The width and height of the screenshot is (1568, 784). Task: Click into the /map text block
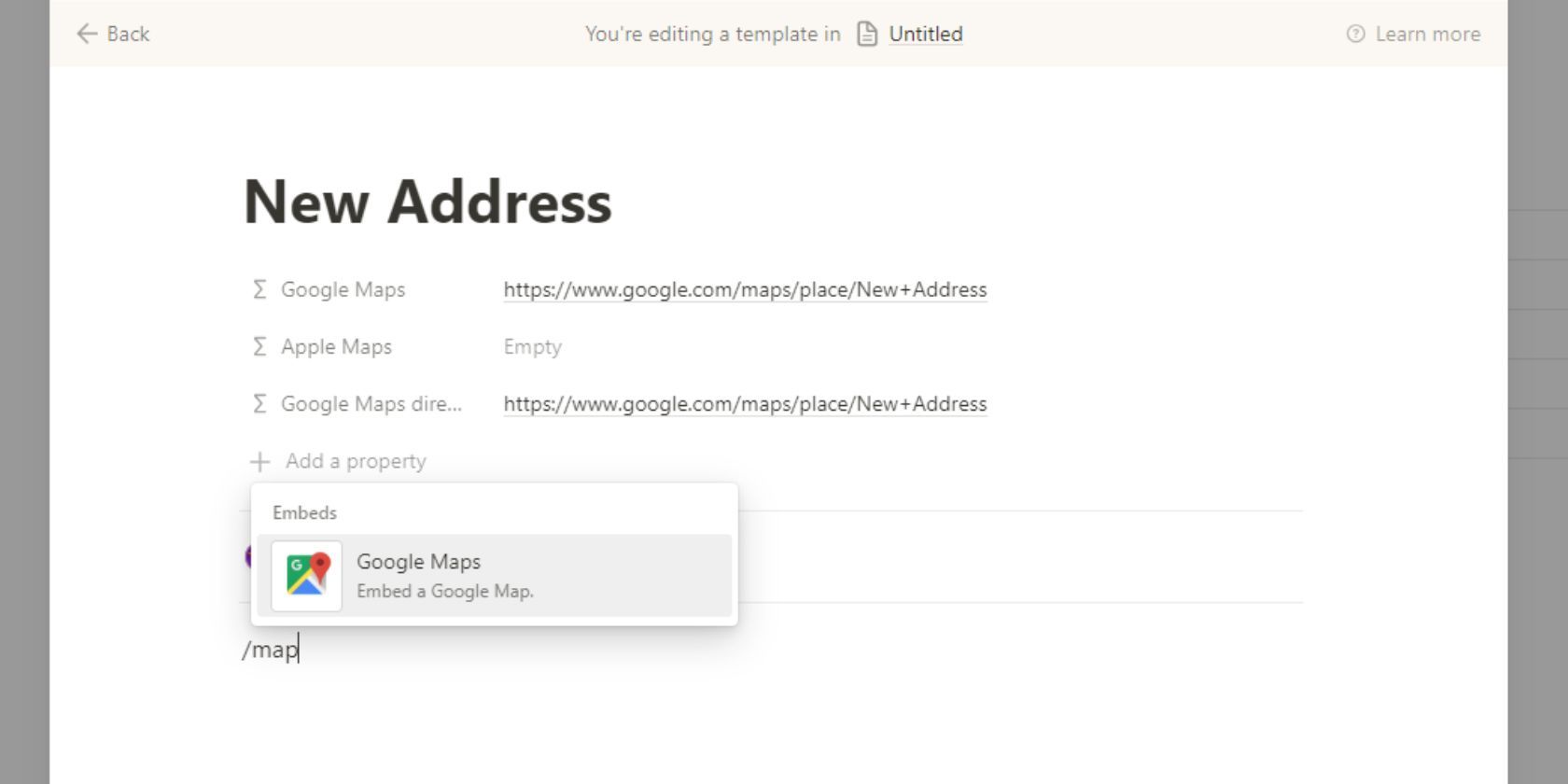271,650
